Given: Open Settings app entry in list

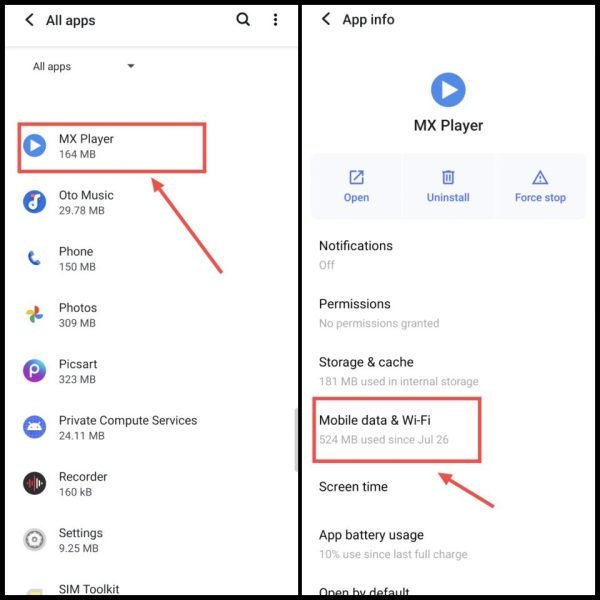Looking at the screenshot, I should click(151, 540).
